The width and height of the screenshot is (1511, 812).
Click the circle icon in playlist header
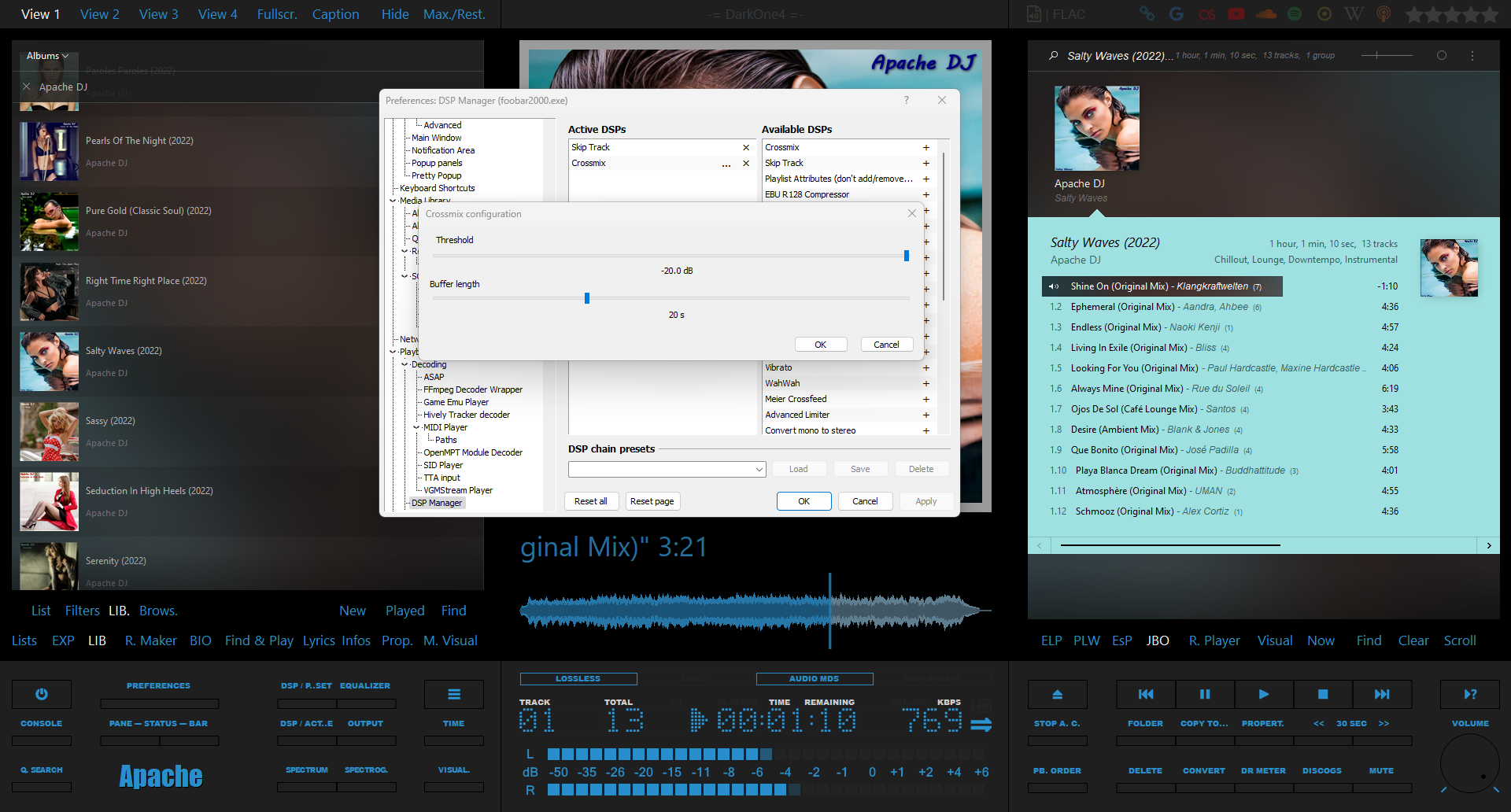(1442, 56)
